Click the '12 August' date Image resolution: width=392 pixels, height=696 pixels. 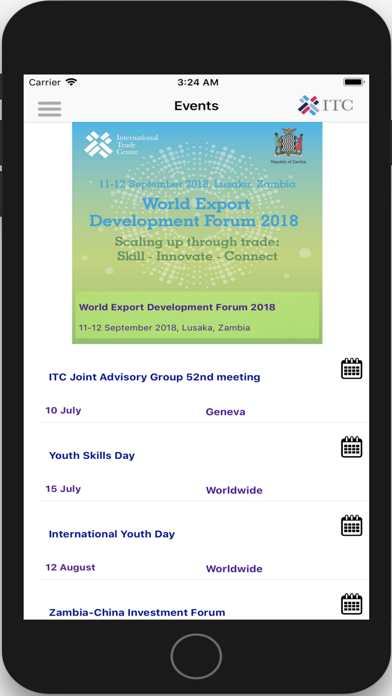point(71,567)
